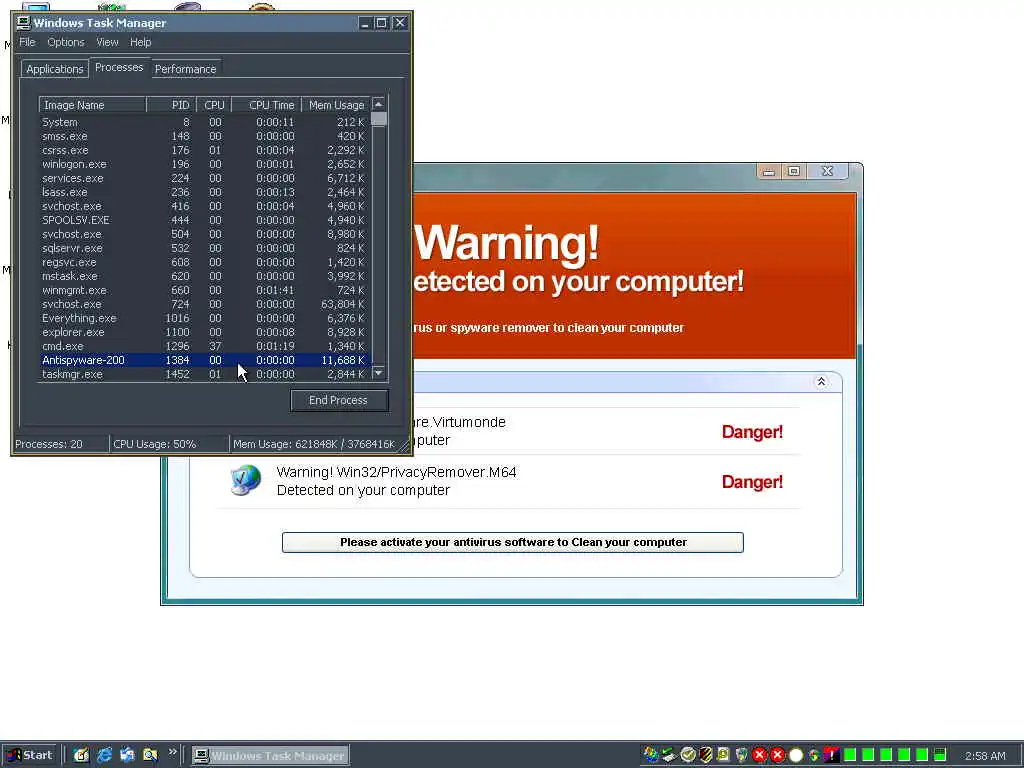Click the Show Desktop quick launch icon
Screen dimensions: 1024x768
pos(81,755)
